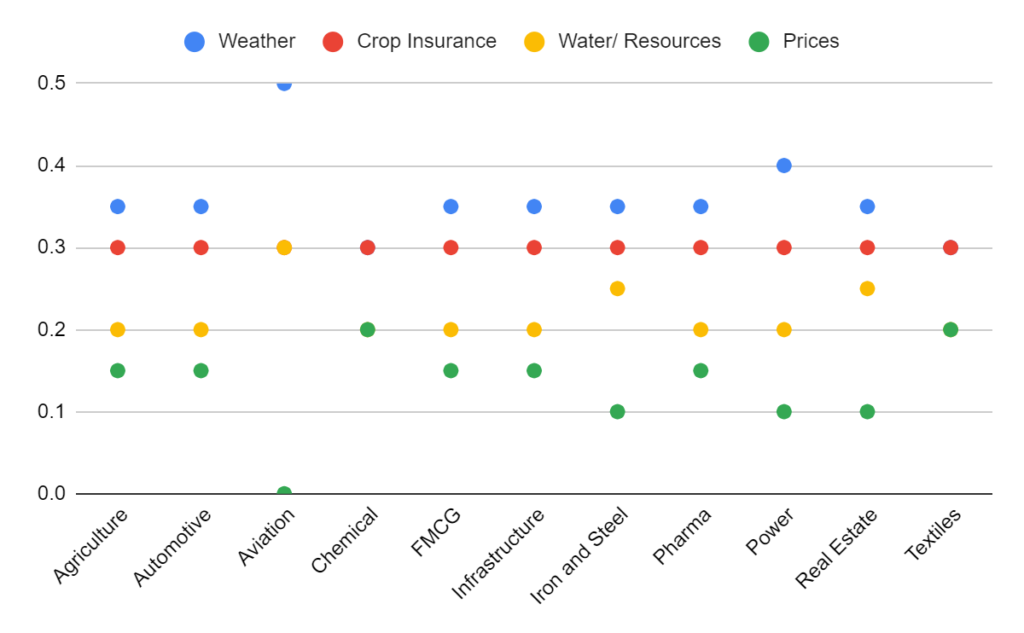Image resolution: width=1024 pixels, height=633 pixels.
Task: Click the red Crop Insurance legend dot
Action: (x=334, y=41)
